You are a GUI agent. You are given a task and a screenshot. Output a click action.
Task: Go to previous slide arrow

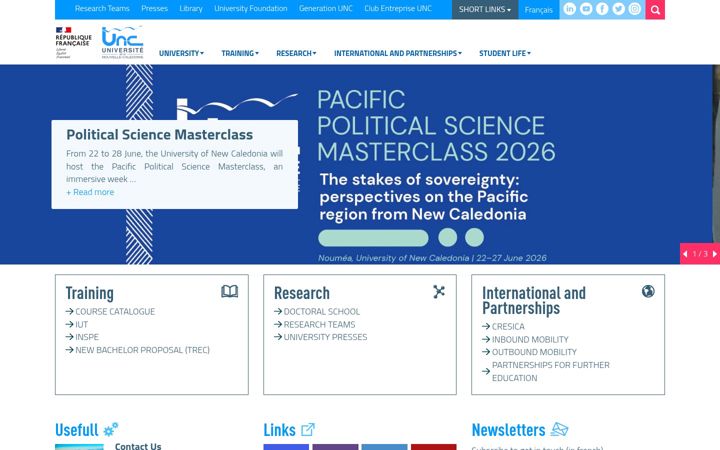(x=685, y=254)
